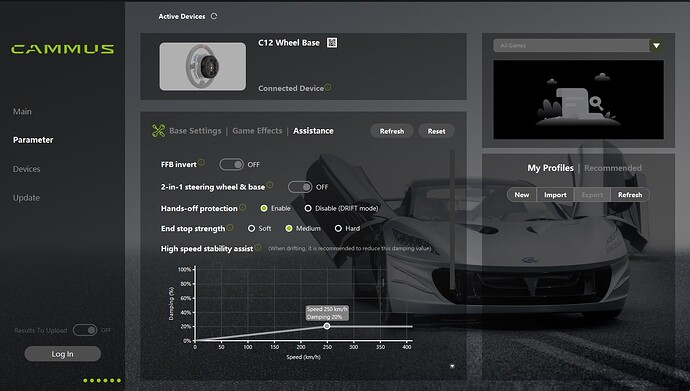Set End stop strength to Hard
This screenshot has height=391, width=690.
(338, 229)
